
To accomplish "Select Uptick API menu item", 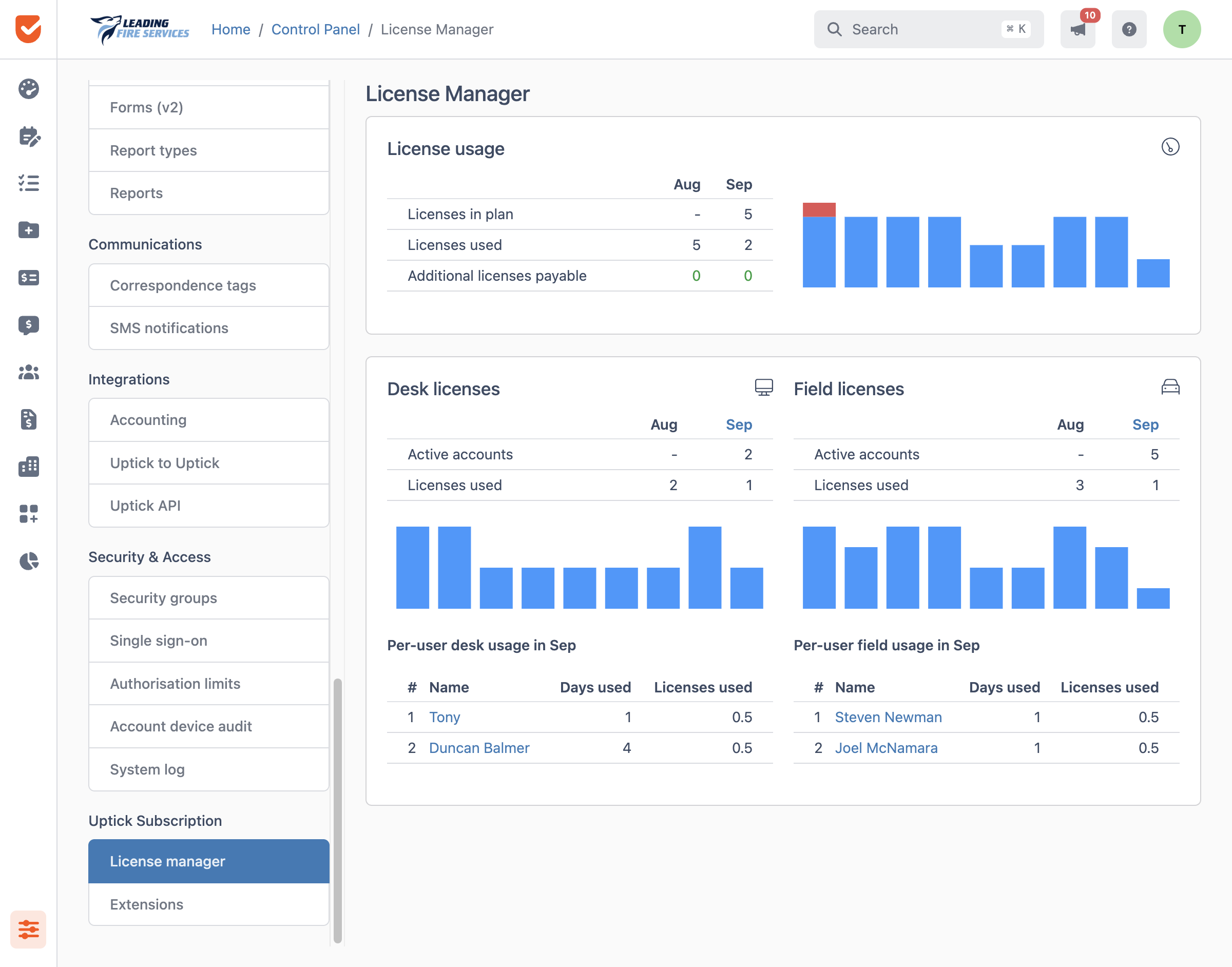I will tap(209, 506).
